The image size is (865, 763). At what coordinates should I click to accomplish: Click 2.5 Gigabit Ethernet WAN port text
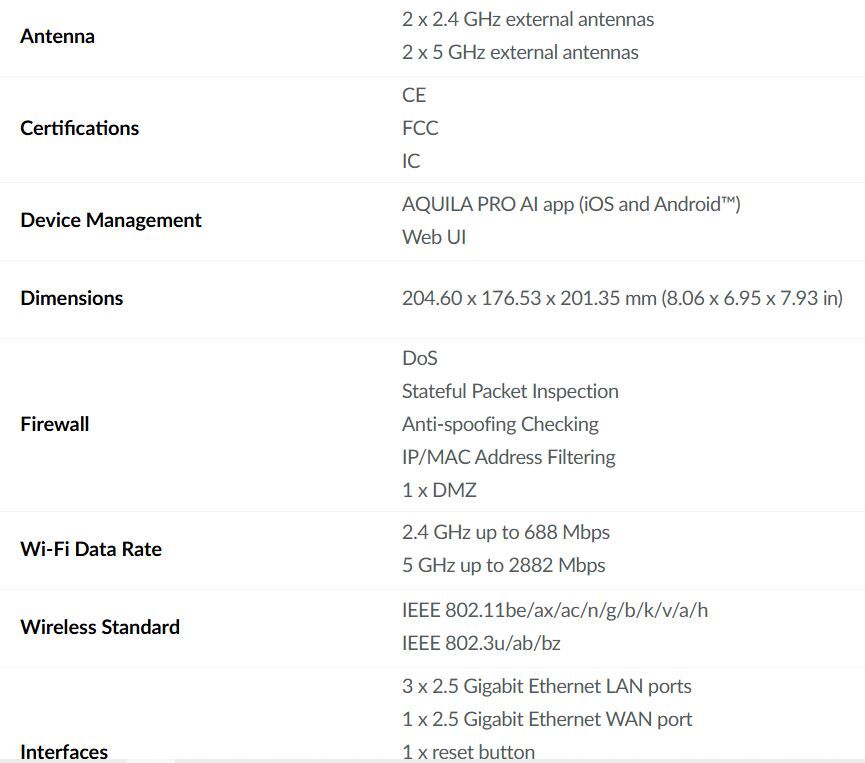(x=547, y=719)
